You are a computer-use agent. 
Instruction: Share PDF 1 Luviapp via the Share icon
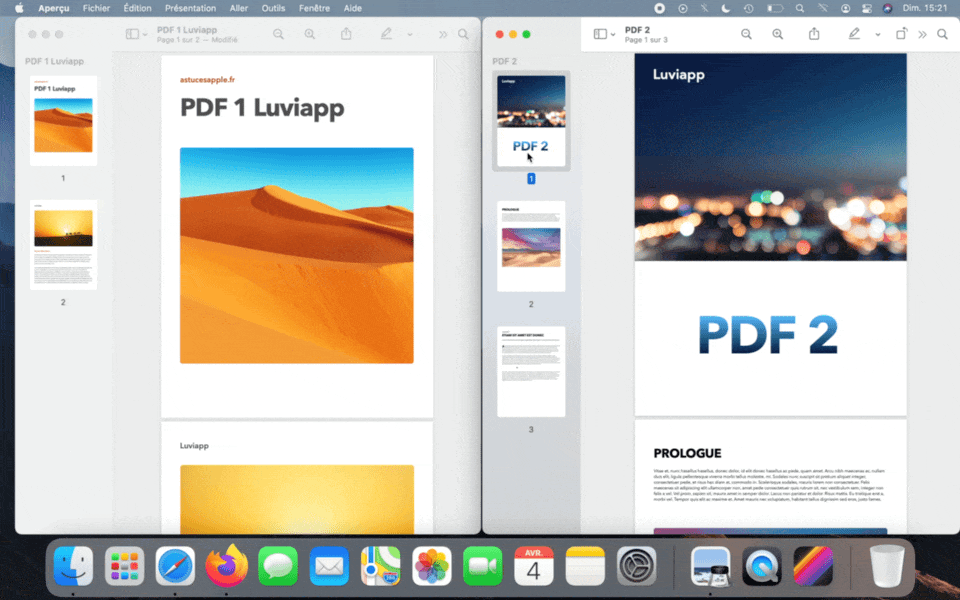345,33
